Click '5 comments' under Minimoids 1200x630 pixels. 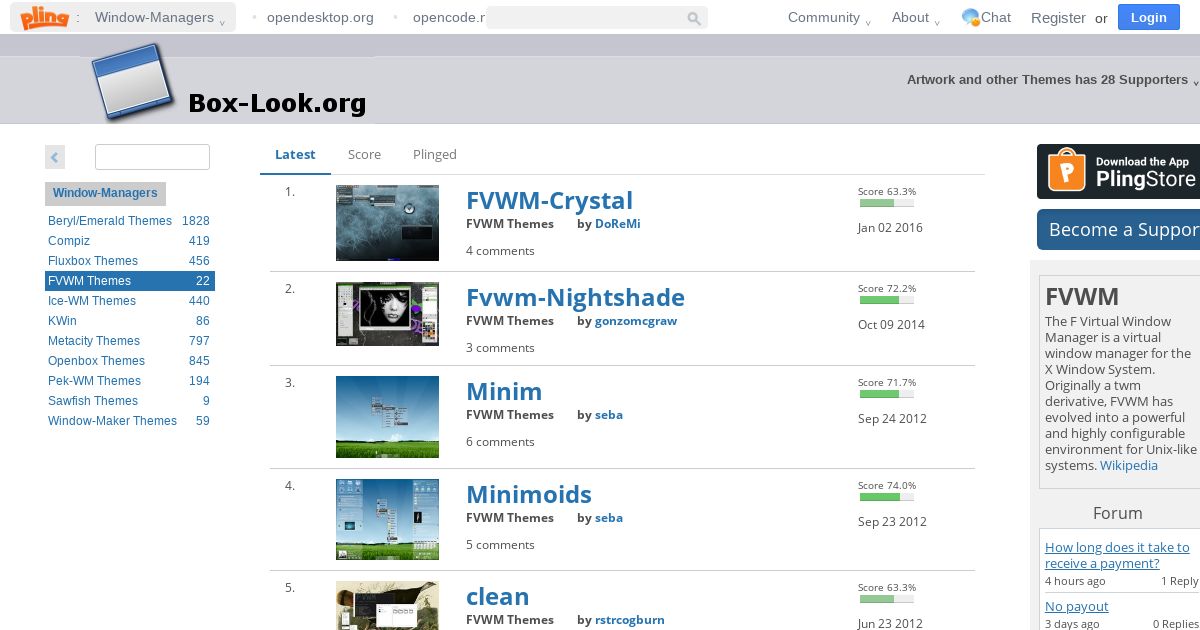tap(500, 545)
